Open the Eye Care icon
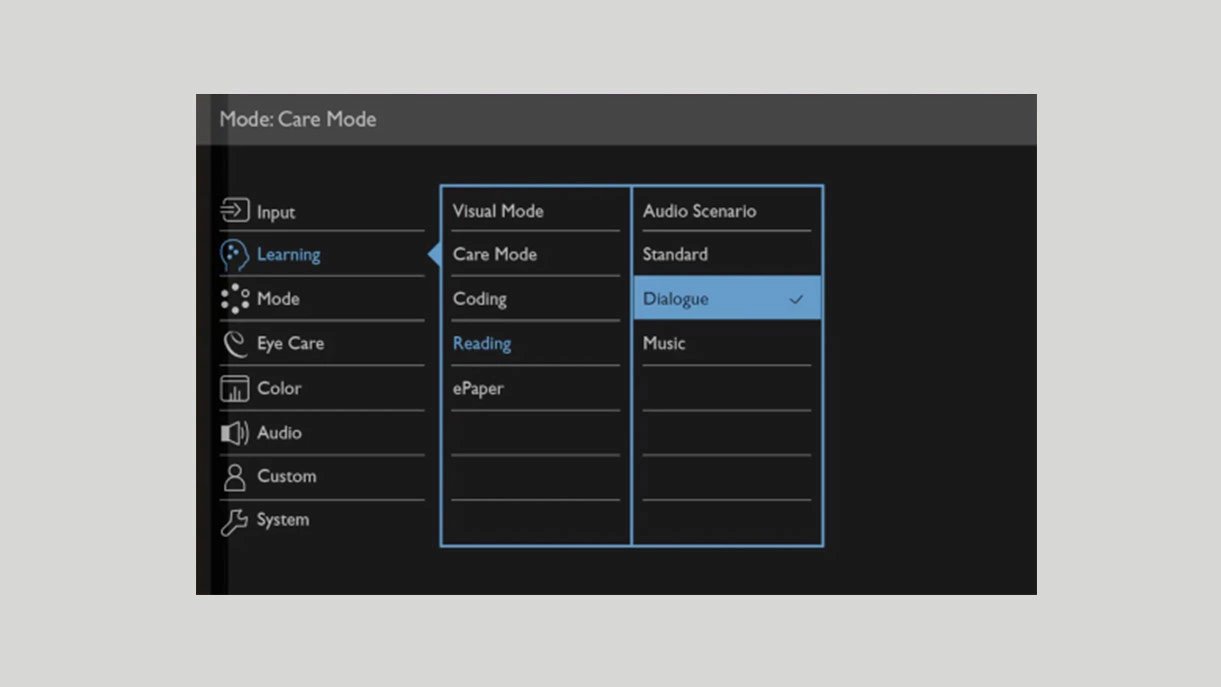Viewport: 1221px width, 687px height. tap(234, 344)
